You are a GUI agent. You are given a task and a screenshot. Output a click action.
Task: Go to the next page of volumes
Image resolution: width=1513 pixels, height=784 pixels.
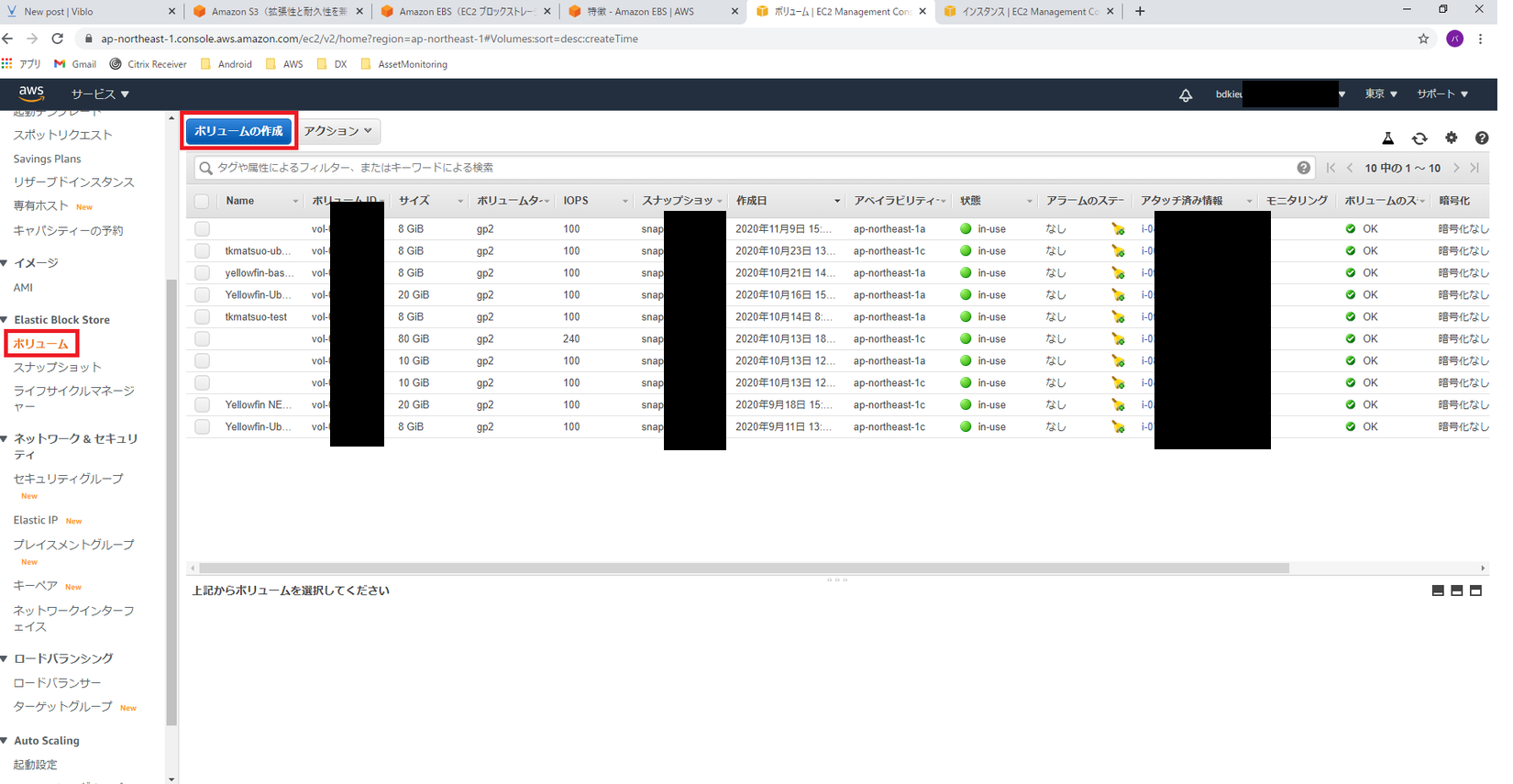[1456, 168]
